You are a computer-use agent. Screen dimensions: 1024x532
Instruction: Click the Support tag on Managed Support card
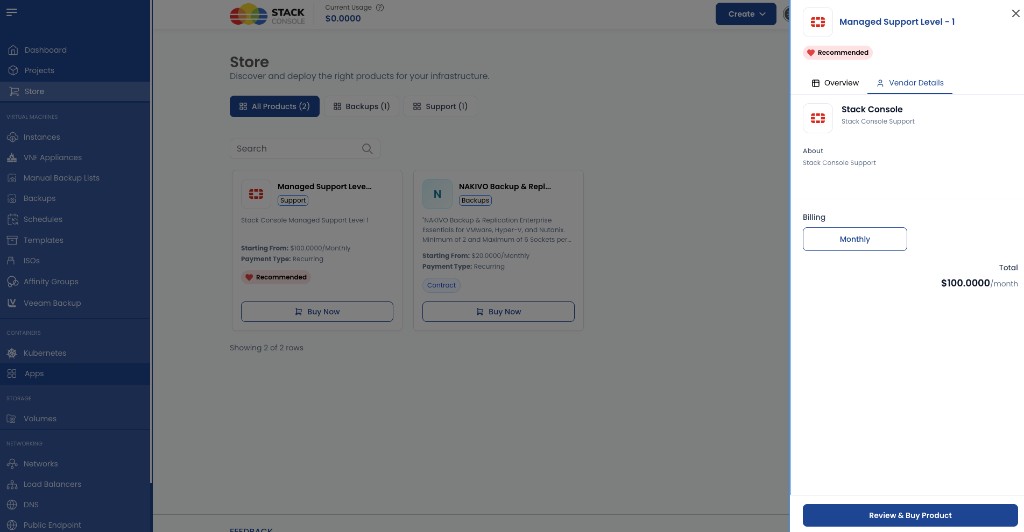coord(293,200)
